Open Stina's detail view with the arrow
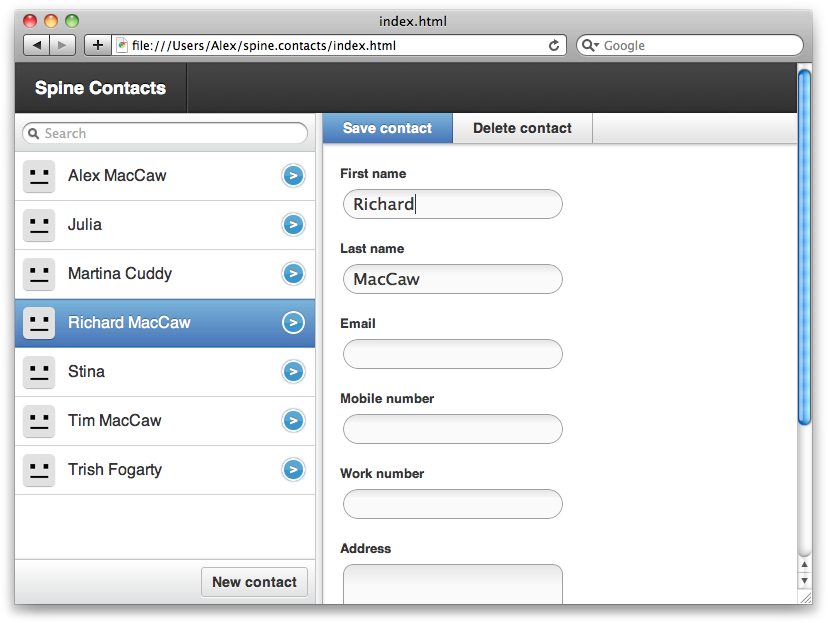 pyautogui.click(x=293, y=371)
